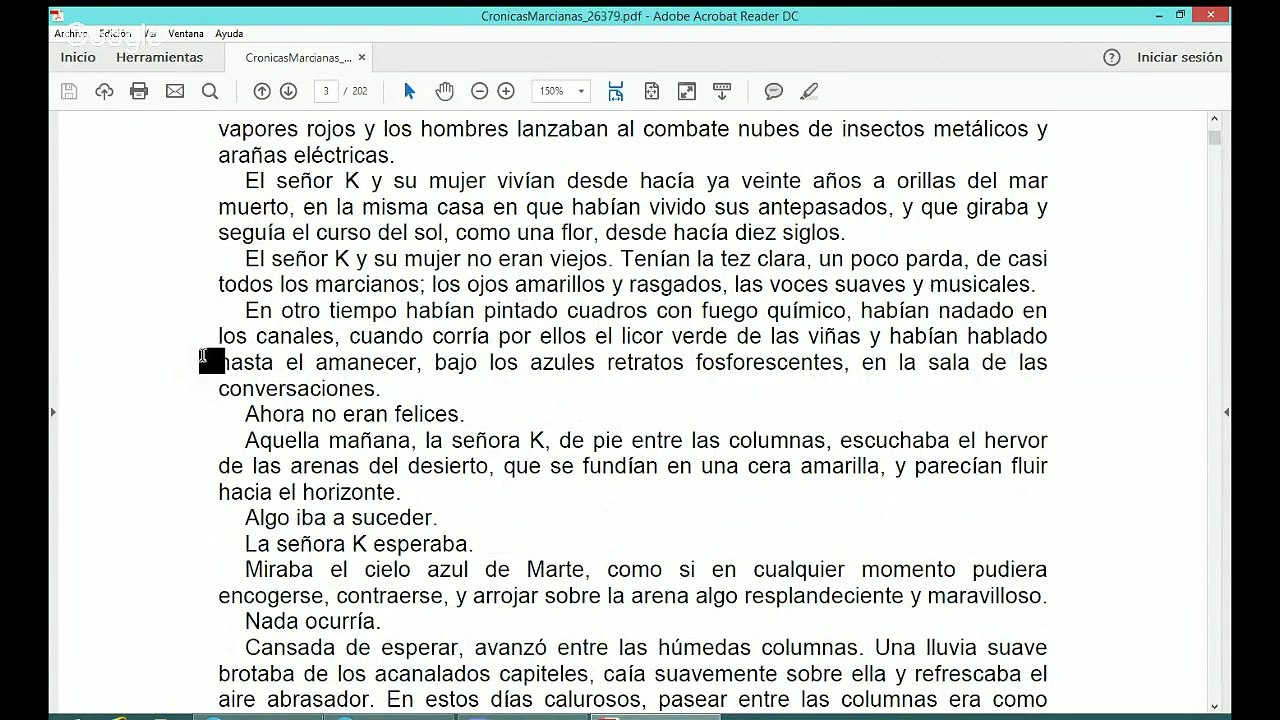The width and height of the screenshot is (1280, 720).
Task: Open the Archivo menu
Action: click(71, 33)
